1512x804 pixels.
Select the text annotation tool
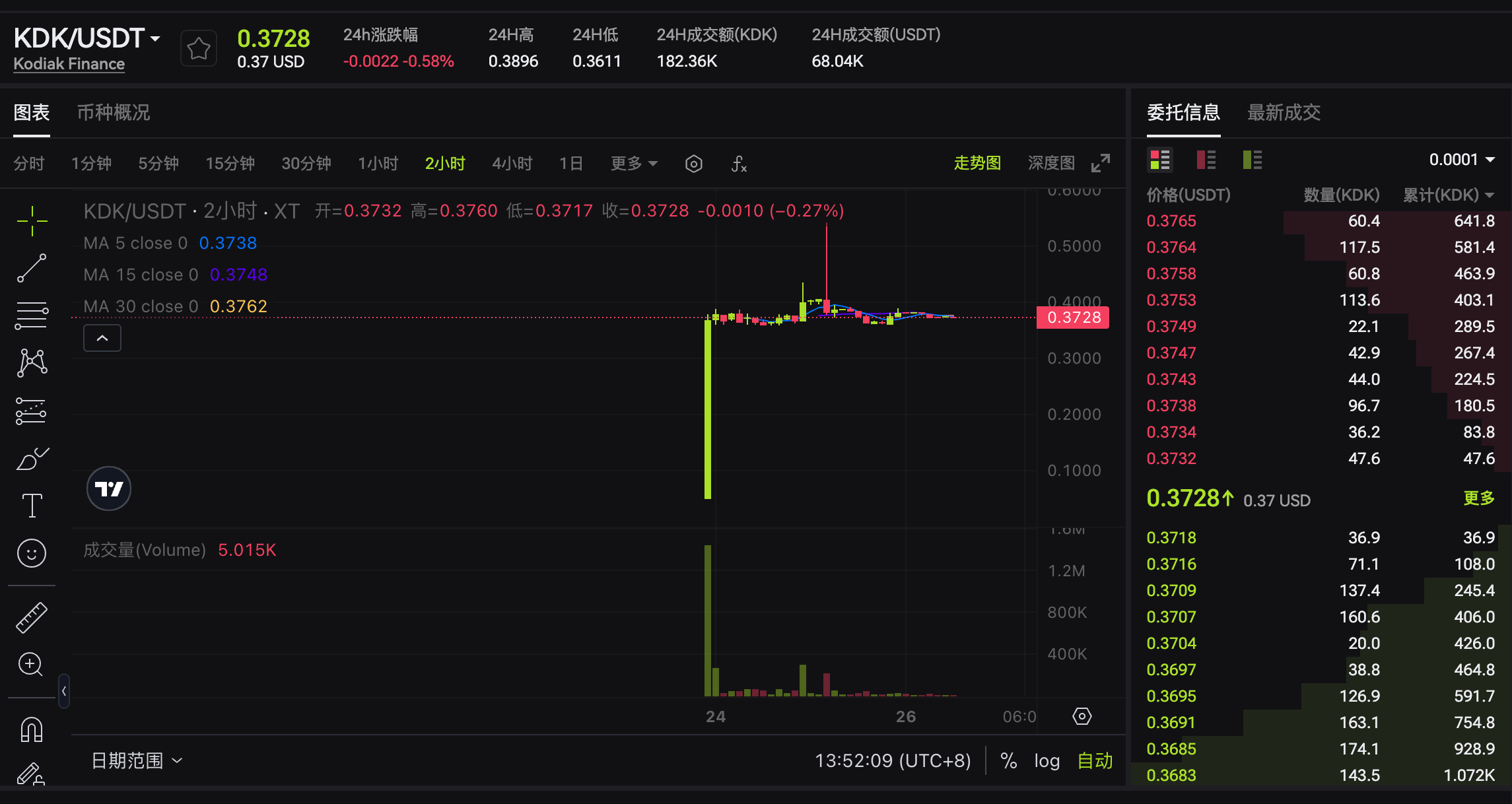(x=31, y=505)
